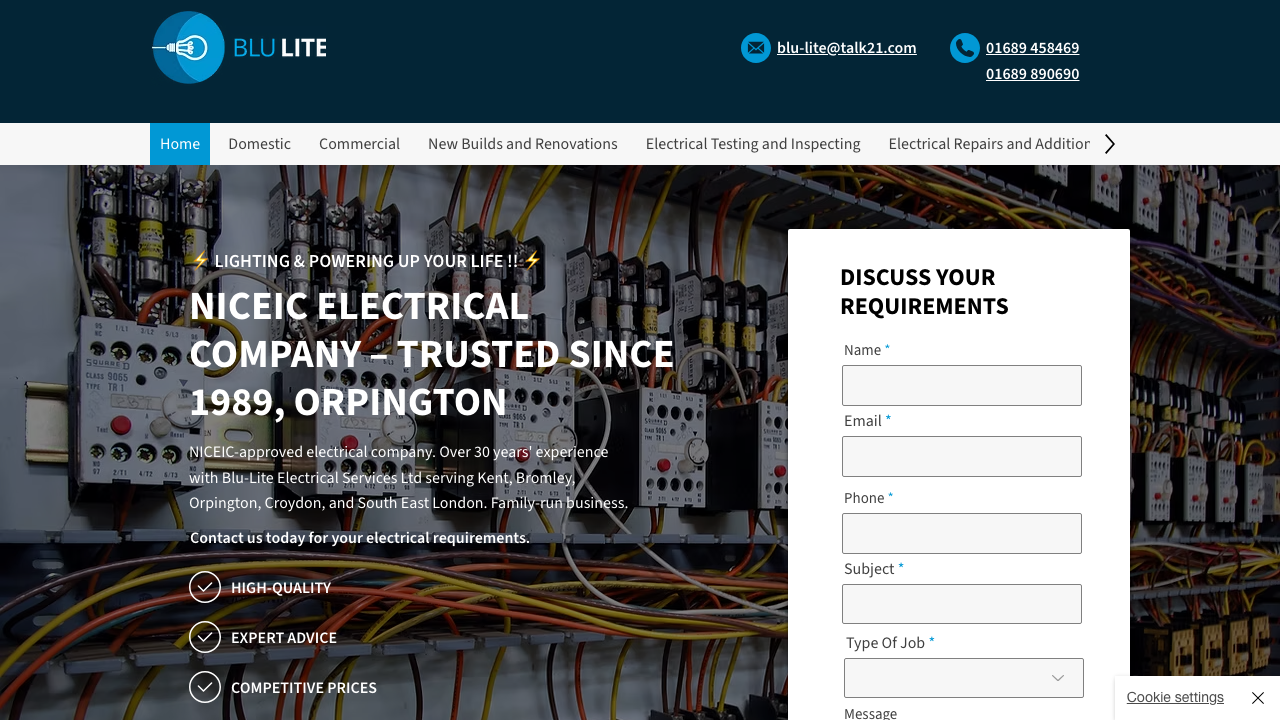Open the blu-lite@talk21.com email link
Screen dimensions: 1280x720
[846, 47]
